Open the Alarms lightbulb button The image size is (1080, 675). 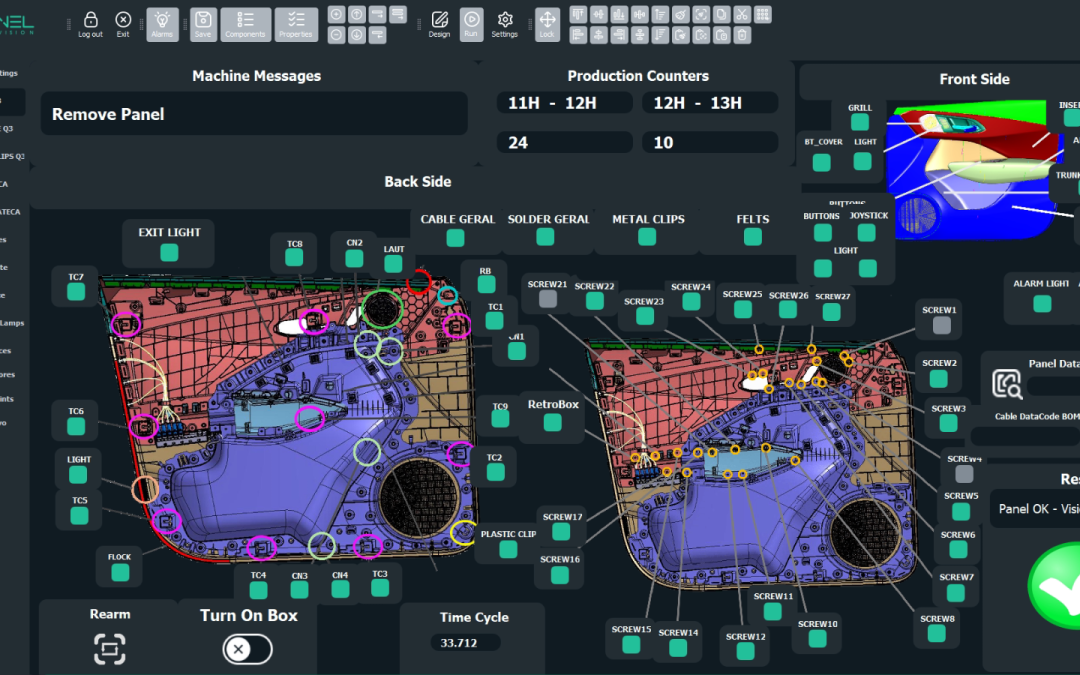pos(163,24)
